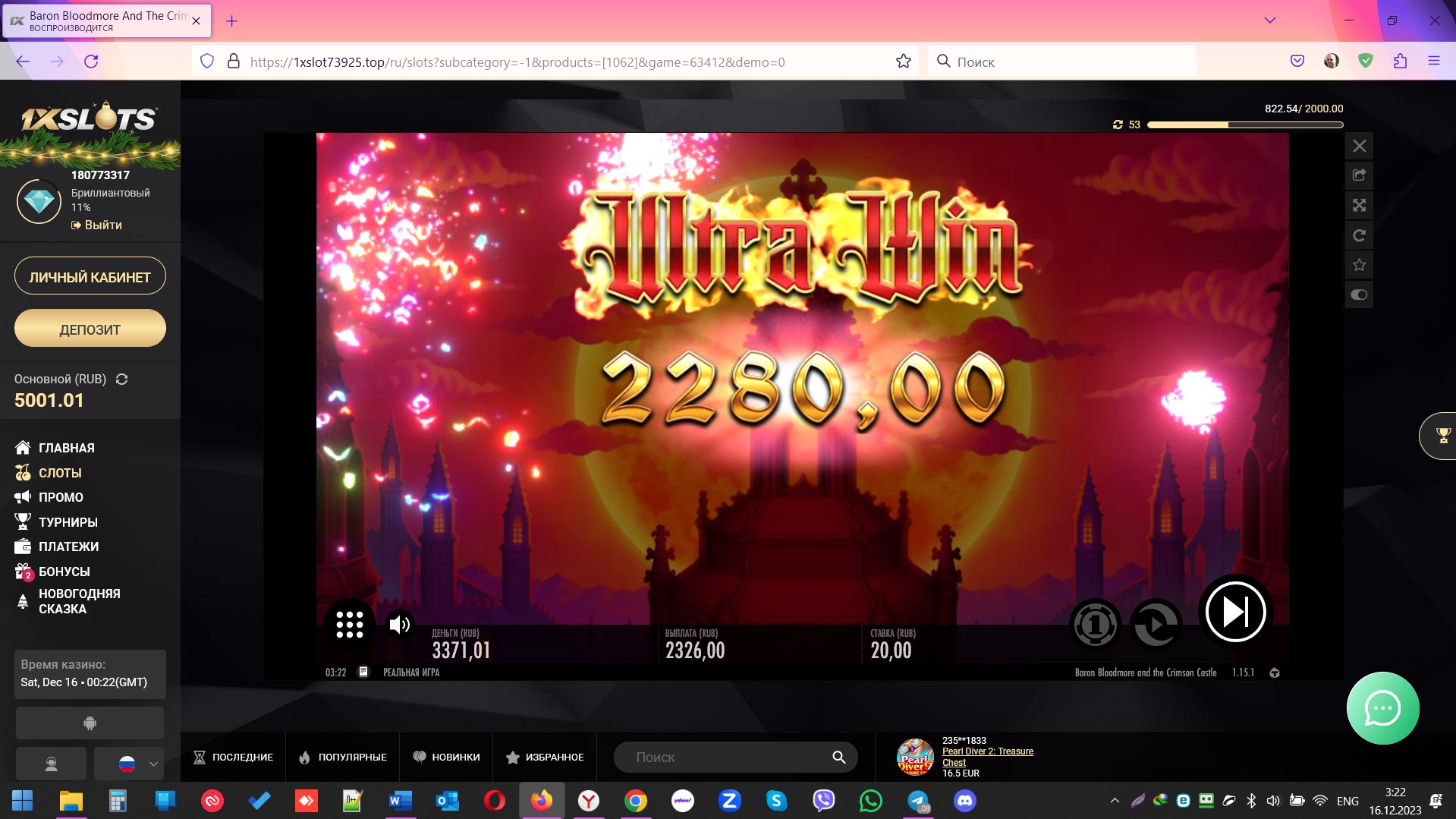Viewport: 1456px width, 819px height.
Task: Open the browser extensions puzzle icon
Action: click(x=1400, y=61)
